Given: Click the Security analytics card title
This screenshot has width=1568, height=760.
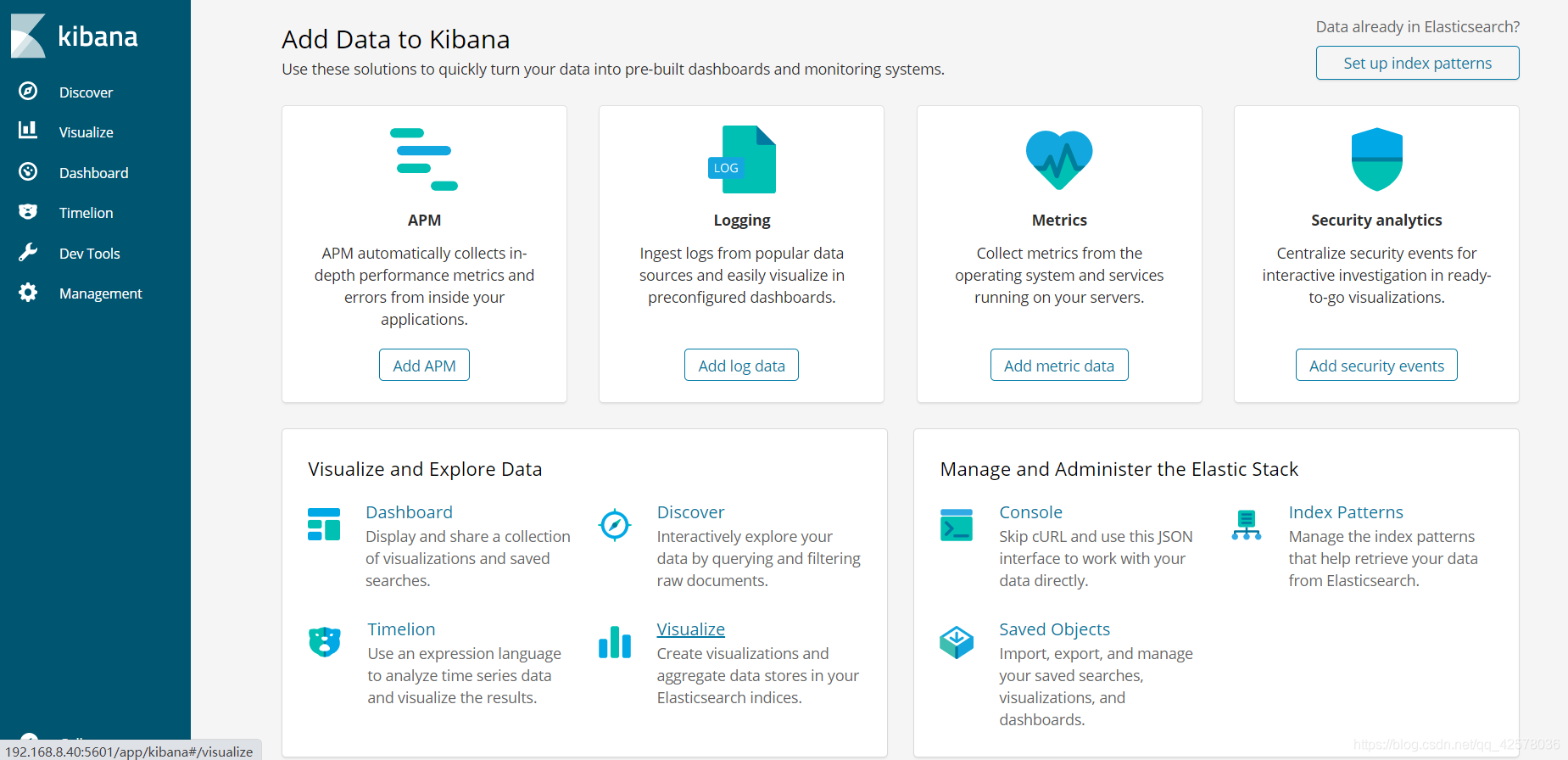Looking at the screenshot, I should click(1376, 221).
